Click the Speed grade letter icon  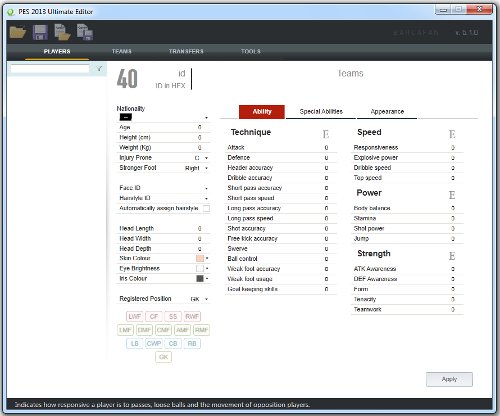tap(452, 134)
